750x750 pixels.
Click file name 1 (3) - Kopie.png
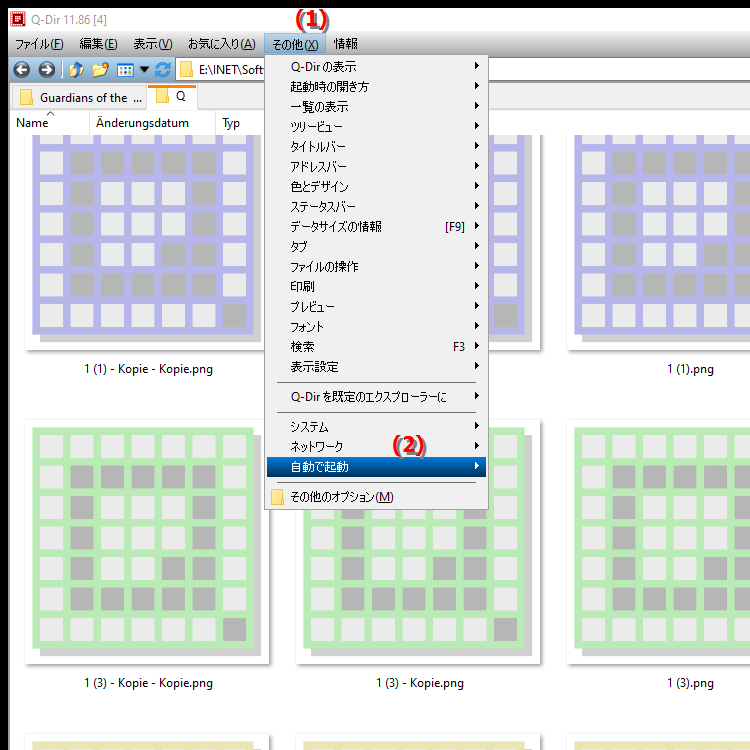(419, 683)
